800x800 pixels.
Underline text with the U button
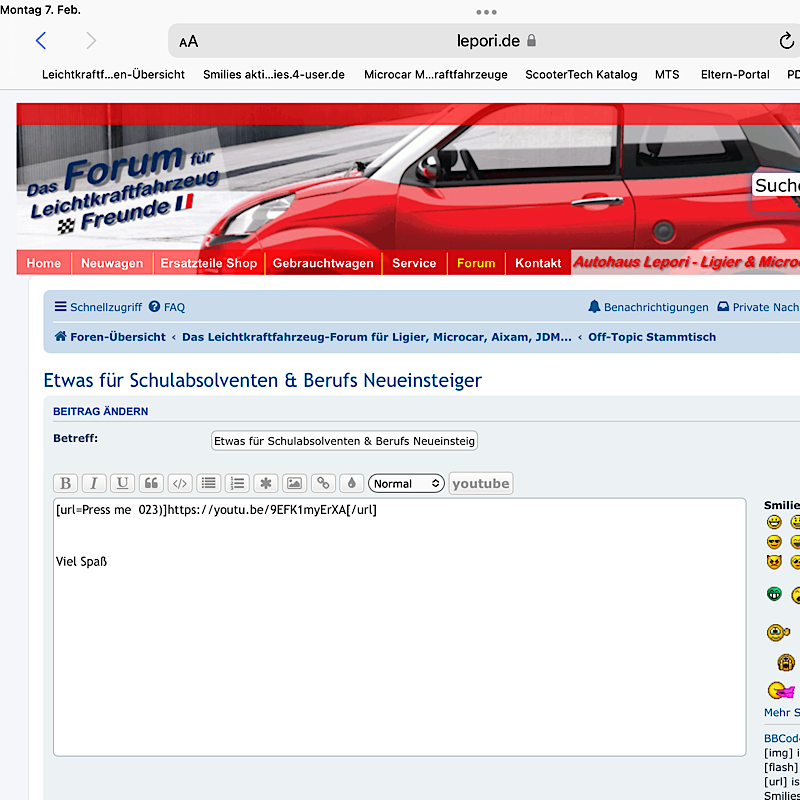(122, 483)
